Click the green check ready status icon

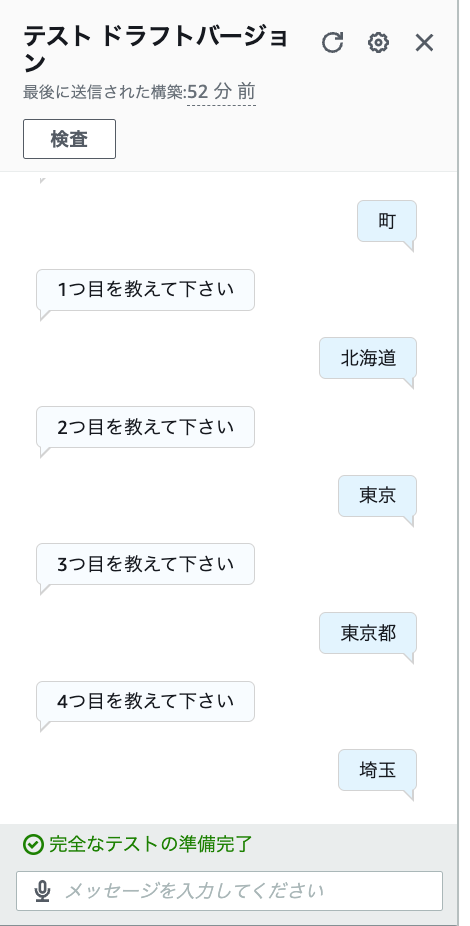click(x=33, y=845)
